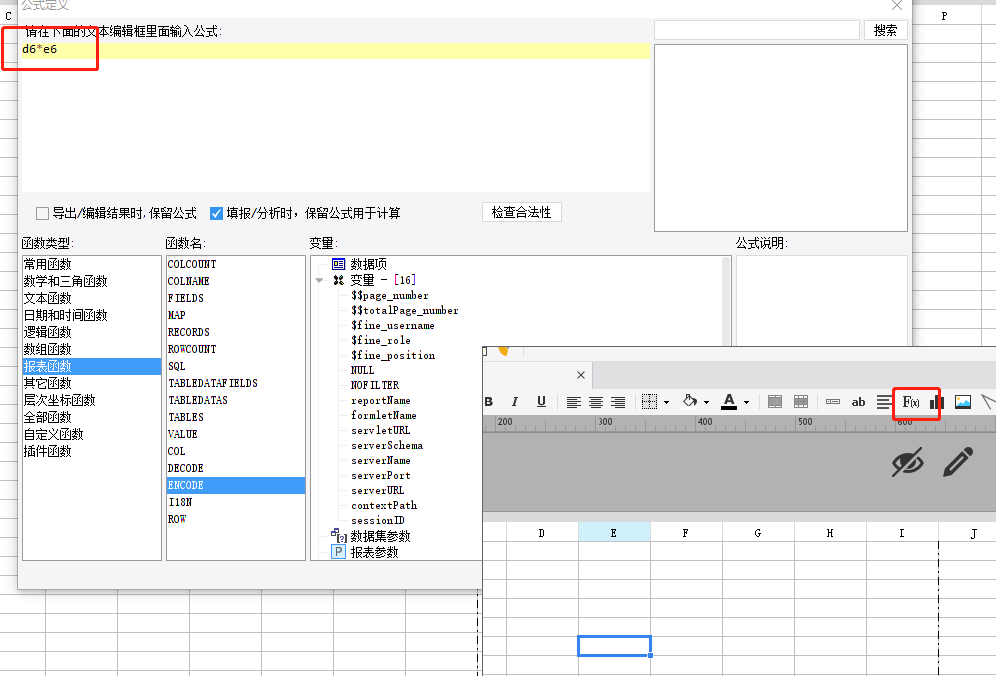
Task: Toggle bold formatting in toolbar
Action: coord(488,402)
